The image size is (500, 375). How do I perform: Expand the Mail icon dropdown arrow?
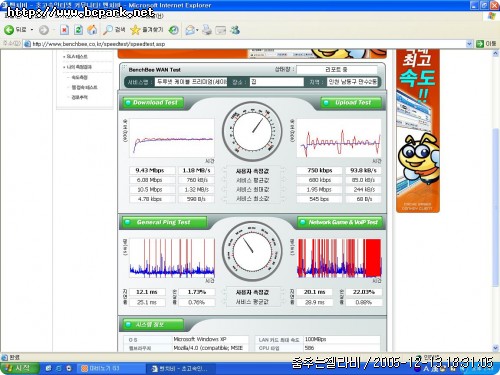197,30
